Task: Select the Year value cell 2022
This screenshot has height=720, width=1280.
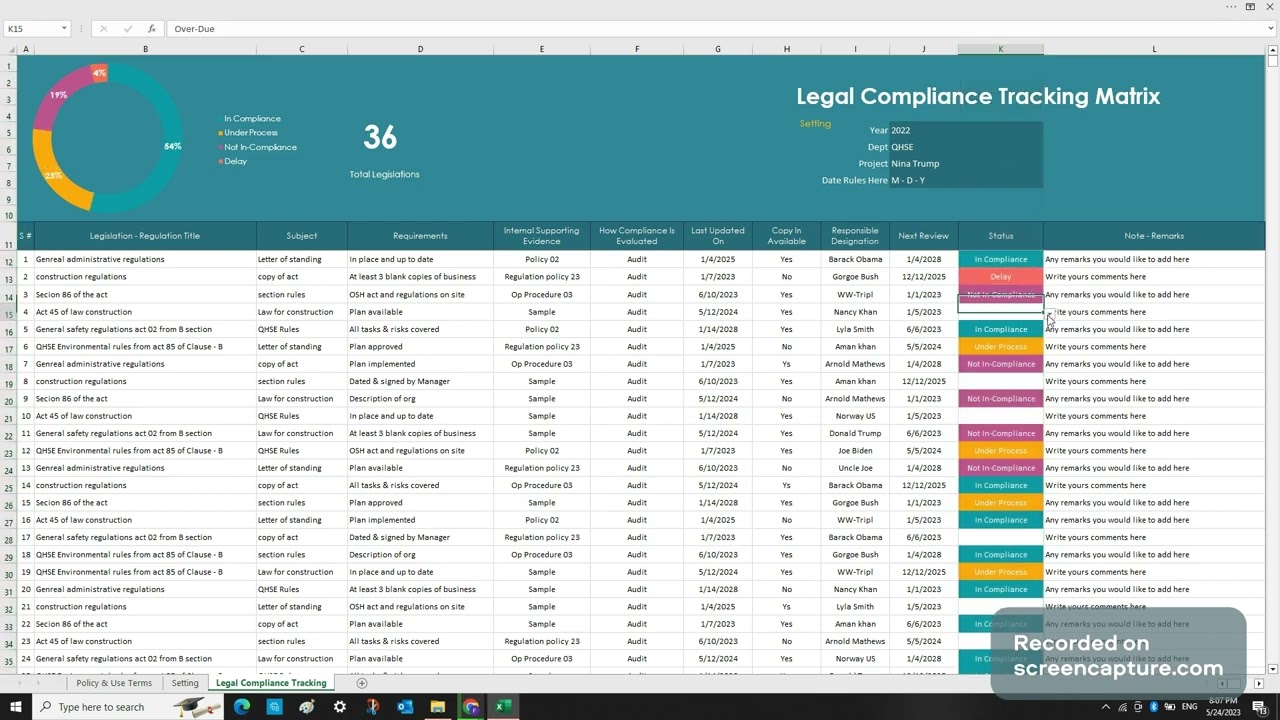Action: 966,130
